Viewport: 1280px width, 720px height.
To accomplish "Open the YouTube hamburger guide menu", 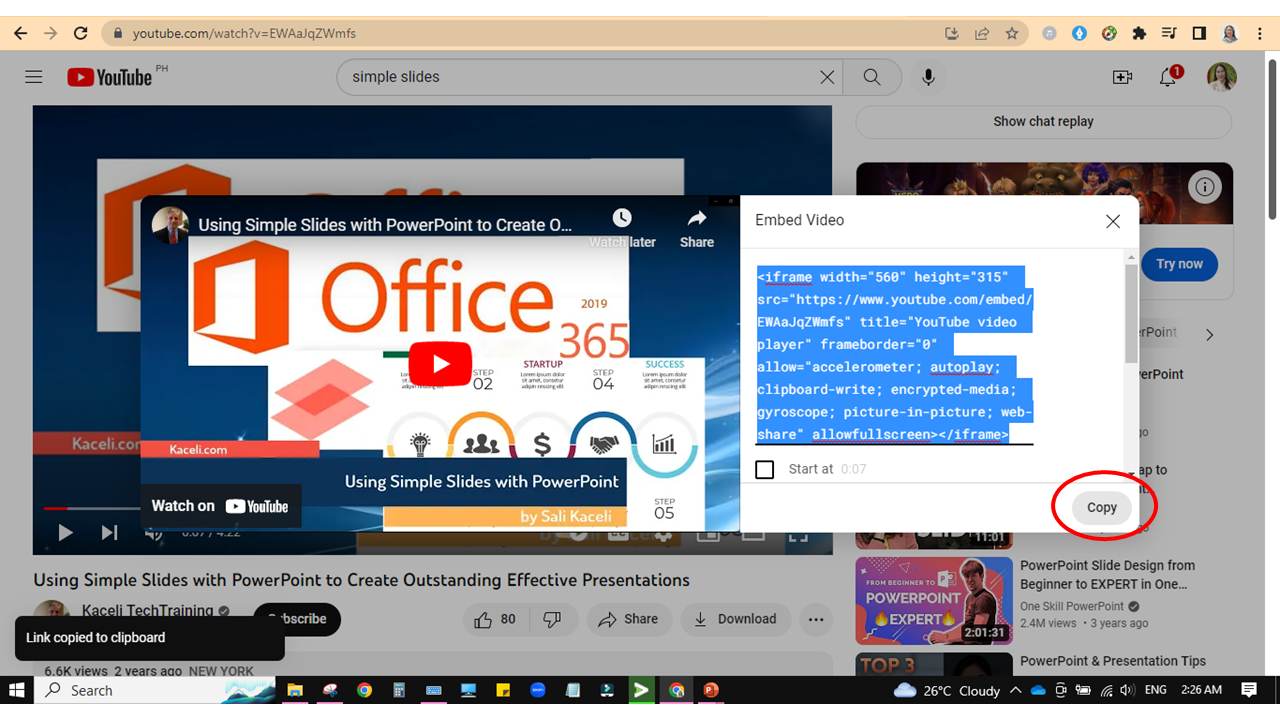I will (x=34, y=77).
